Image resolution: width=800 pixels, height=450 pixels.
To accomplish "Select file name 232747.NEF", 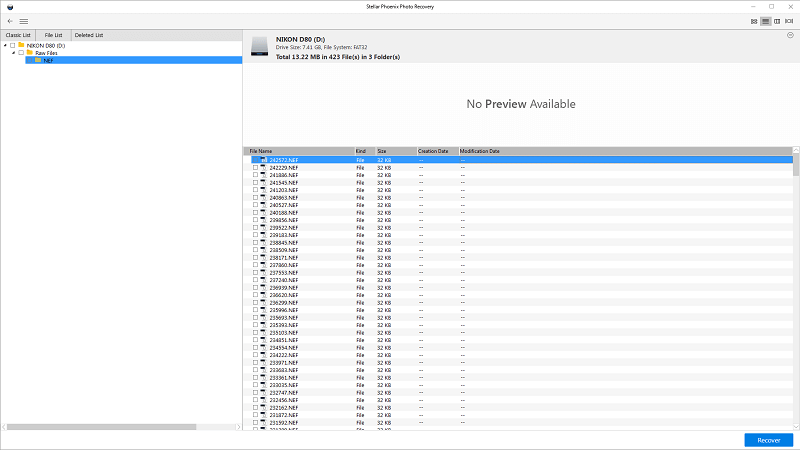I will pyautogui.click(x=284, y=393).
